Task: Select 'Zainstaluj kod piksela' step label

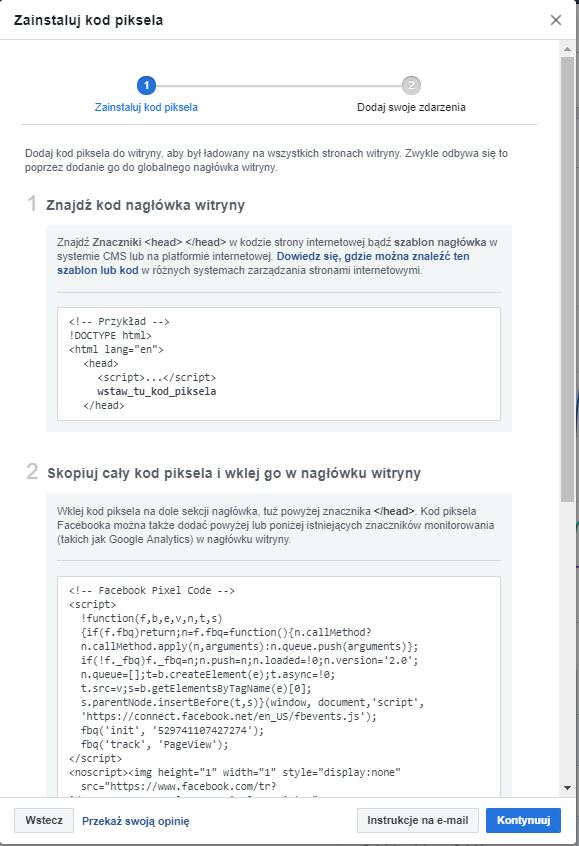Action: tap(146, 107)
